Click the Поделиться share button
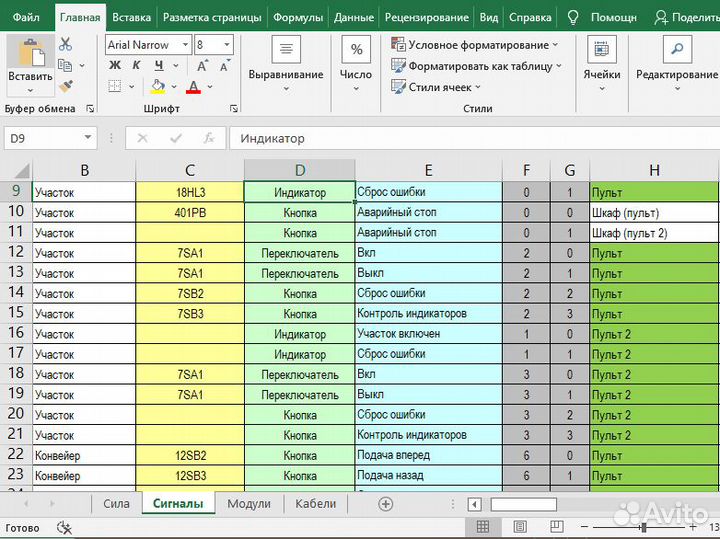 point(687,17)
